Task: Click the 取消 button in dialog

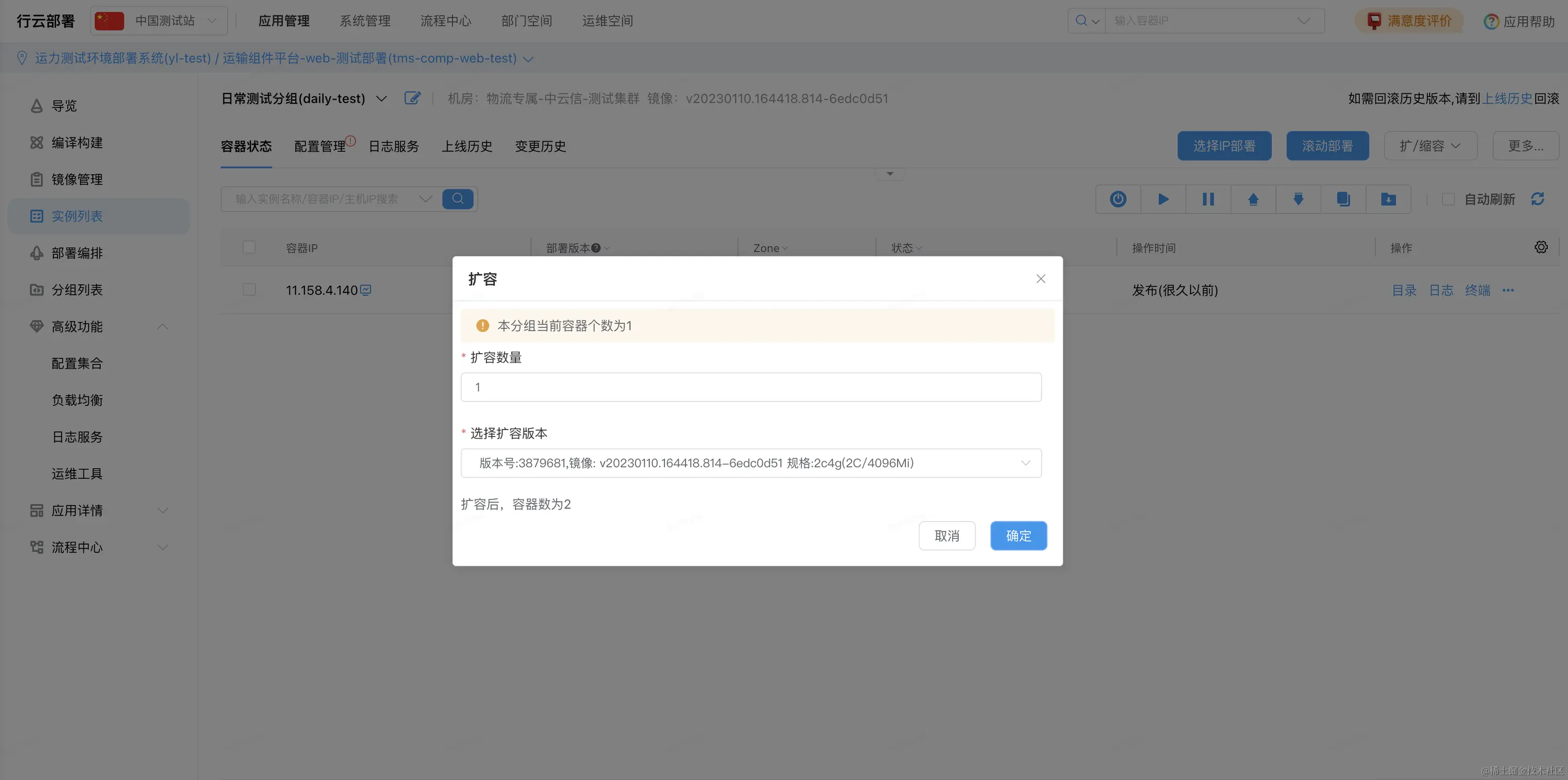Action: (x=946, y=536)
